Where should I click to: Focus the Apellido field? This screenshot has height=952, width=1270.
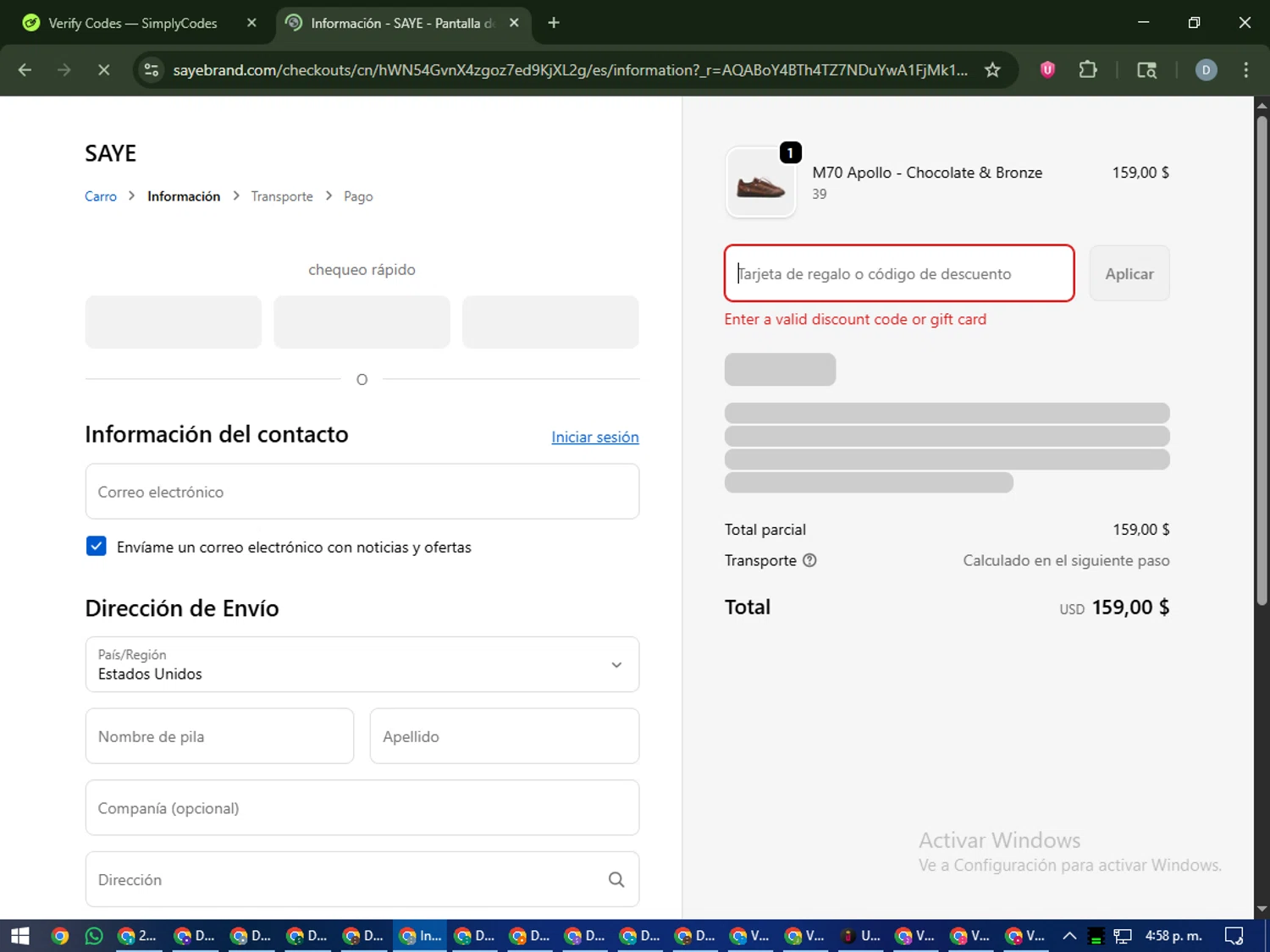pos(505,736)
